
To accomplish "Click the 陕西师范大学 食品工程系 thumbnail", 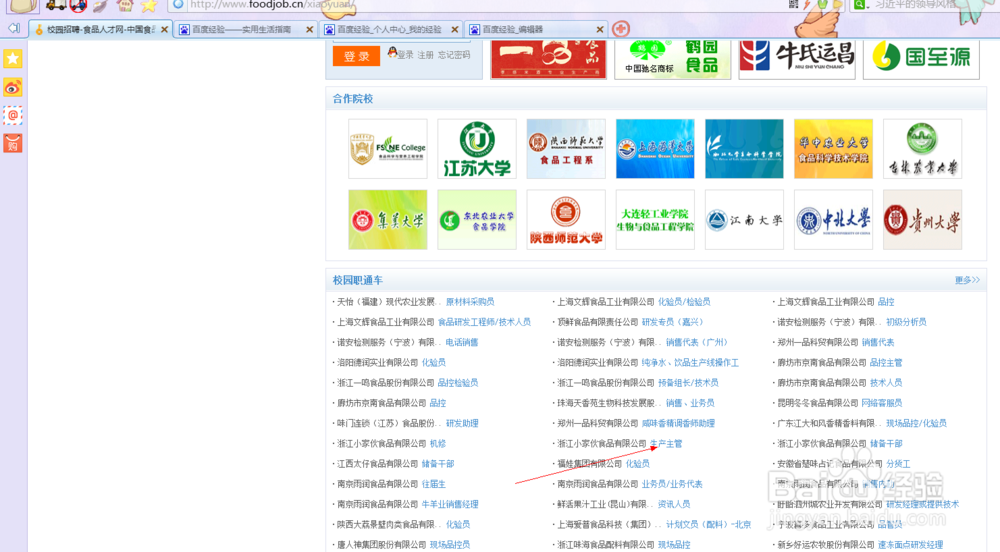I will 566,149.
